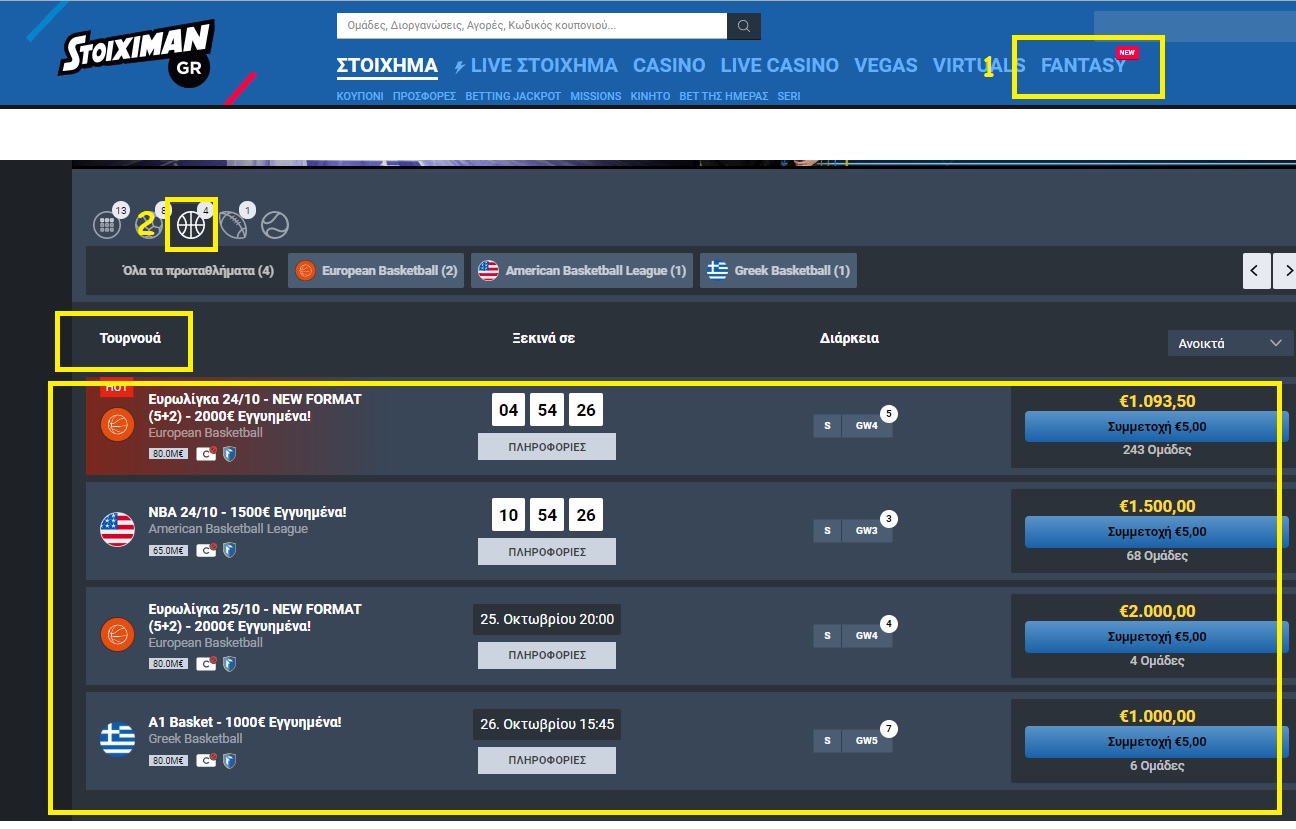Open the NBA 24/10 - 1500€ Εγγυημένα! title
The width and height of the screenshot is (1296, 829).
pyautogui.click(x=247, y=512)
